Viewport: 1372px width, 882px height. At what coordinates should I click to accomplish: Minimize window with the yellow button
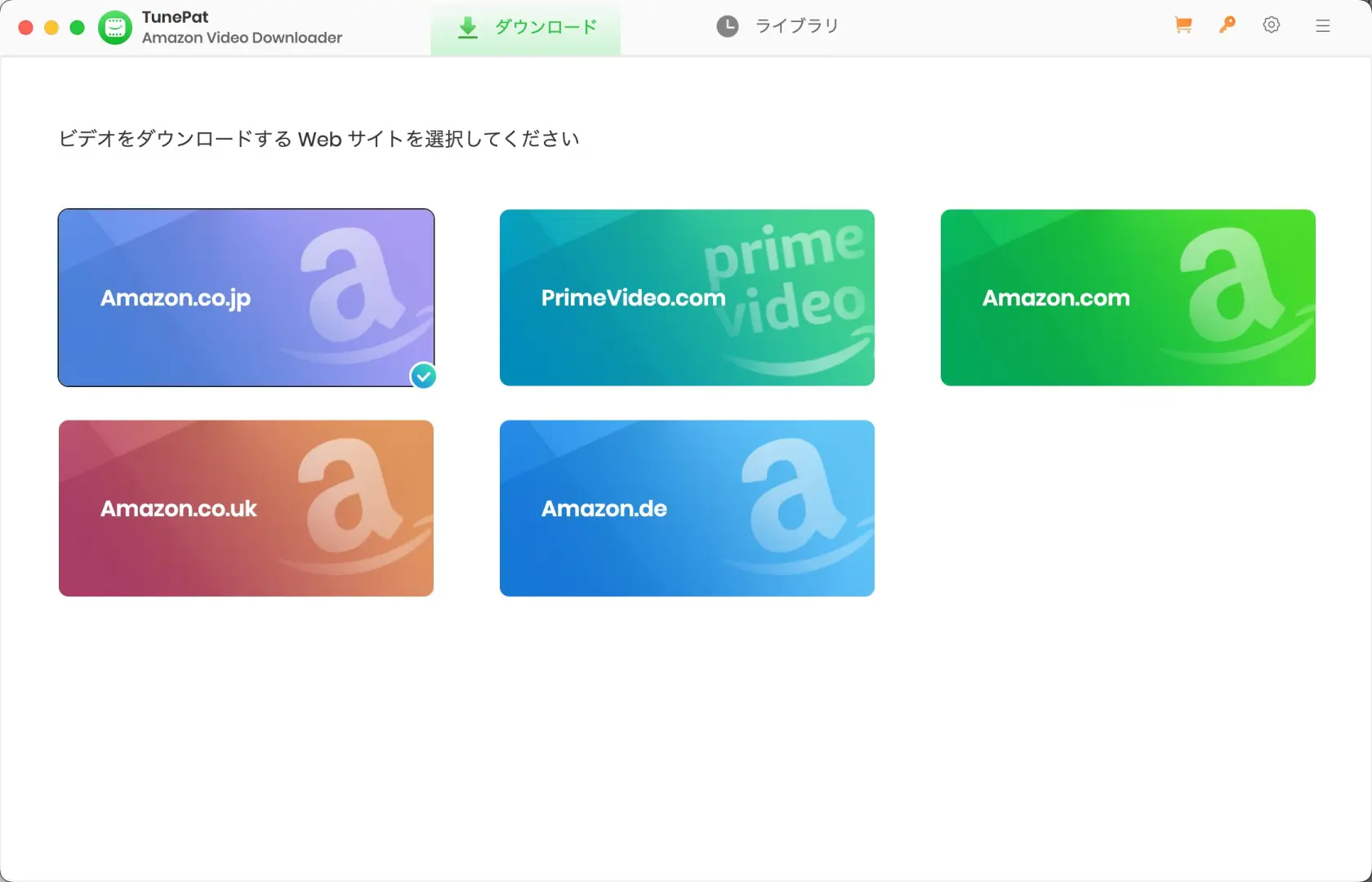[x=51, y=28]
